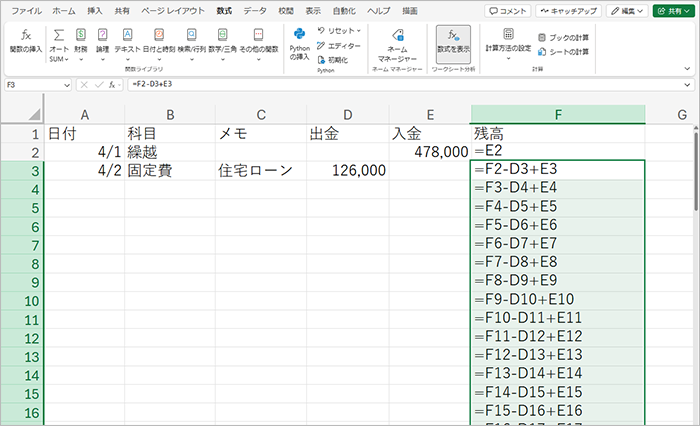Open the 財務 financial functions library

[x=81, y=45]
